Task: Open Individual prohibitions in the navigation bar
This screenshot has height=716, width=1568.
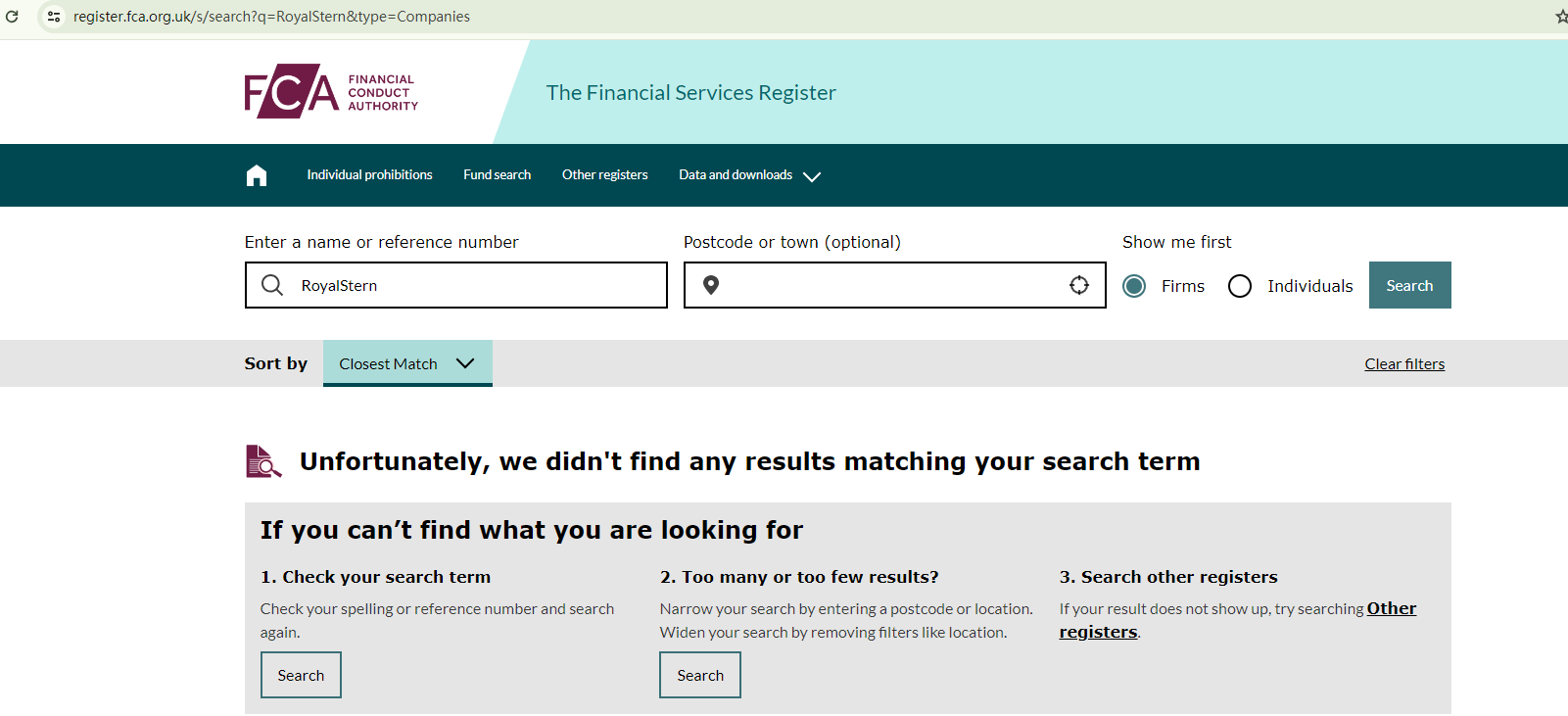Action: tap(369, 175)
